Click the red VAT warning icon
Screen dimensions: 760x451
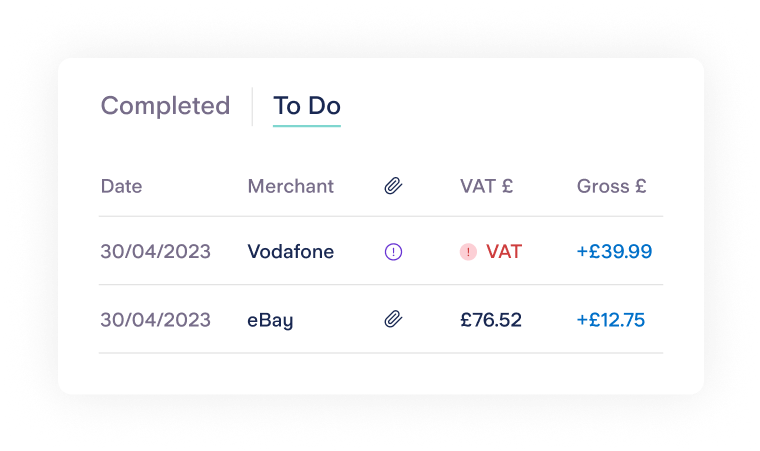pyautogui.click(x=468, y=252)
